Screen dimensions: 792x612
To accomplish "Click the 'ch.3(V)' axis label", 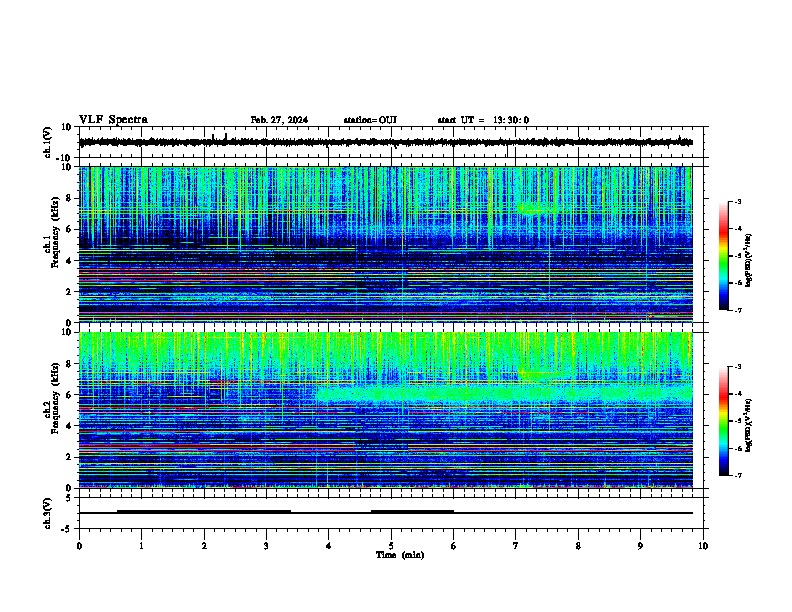I will [47, 514].
